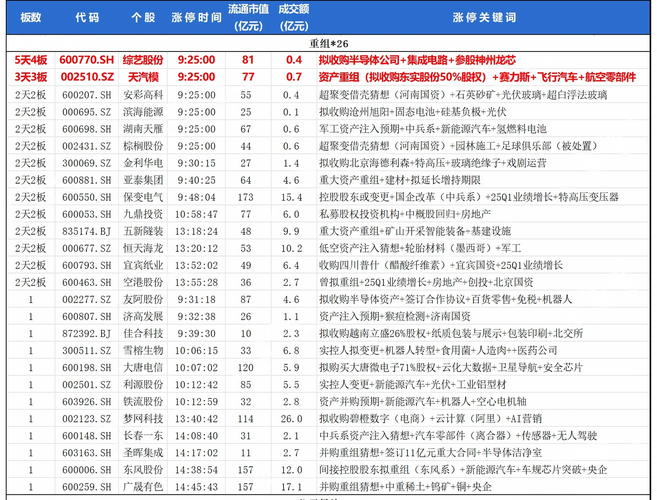Select stock code 600006.SH
Image resolution: width=657 pixels, height=500 pixels.
pos(87,470)
